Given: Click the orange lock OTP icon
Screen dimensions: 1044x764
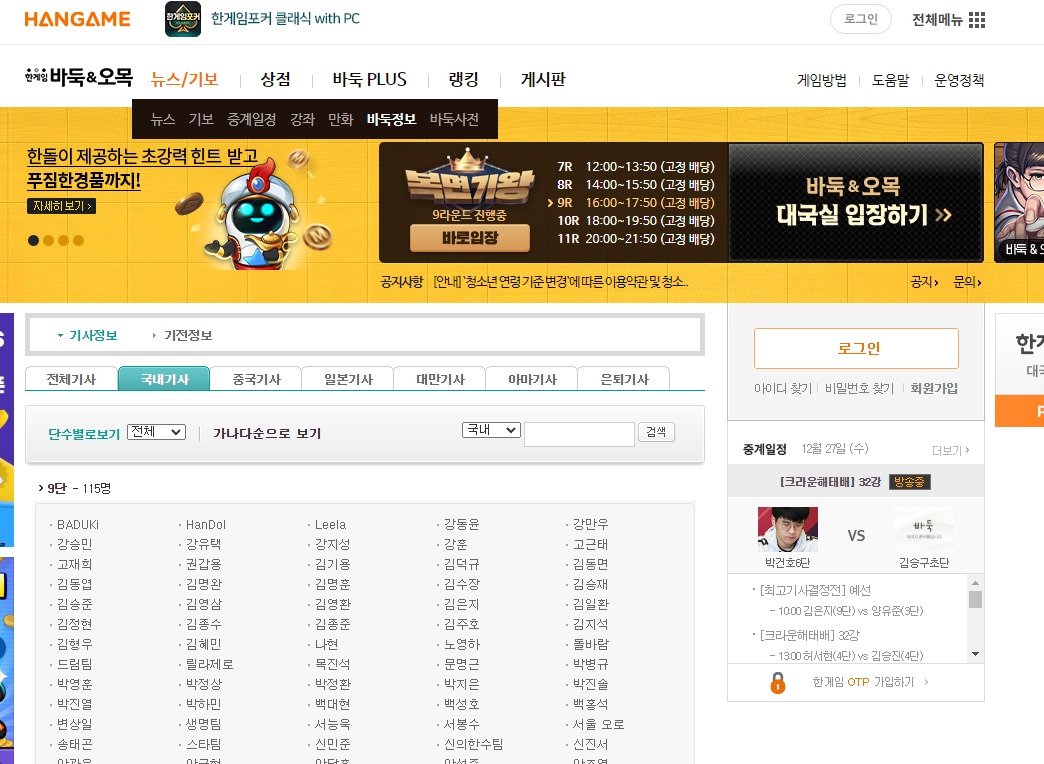Looking at the screenshot, I should (778, 682).
